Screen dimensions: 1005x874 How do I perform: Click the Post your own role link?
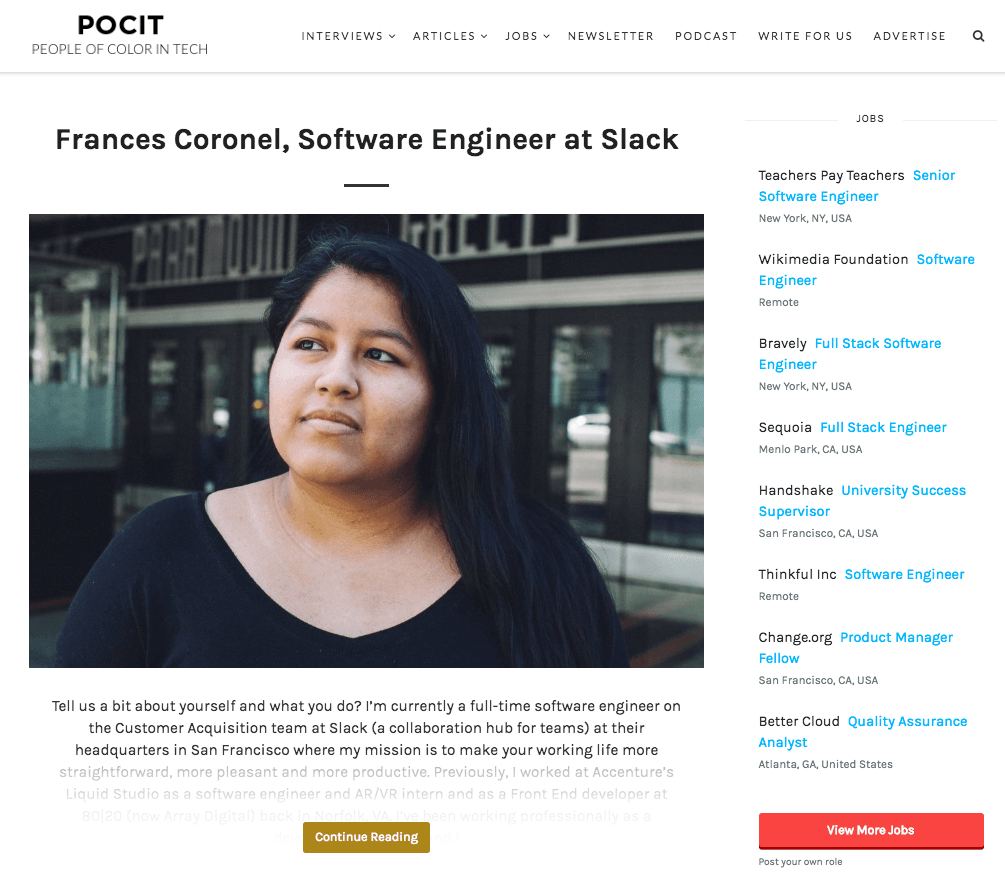800,862
